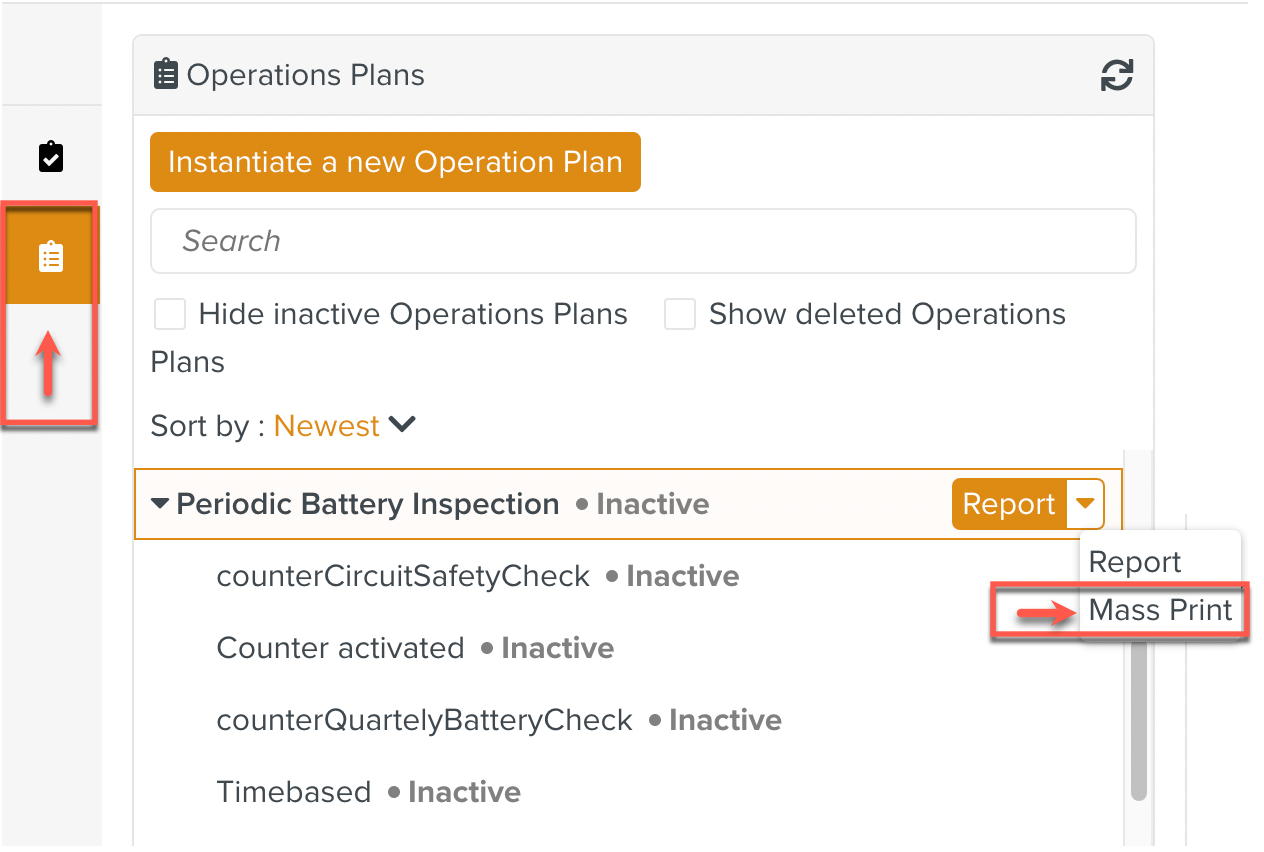Select counterCircuitSafetyCheck plan item
Screen dimensions: 1264x852
pyautogui.click(x=403, y=576)
